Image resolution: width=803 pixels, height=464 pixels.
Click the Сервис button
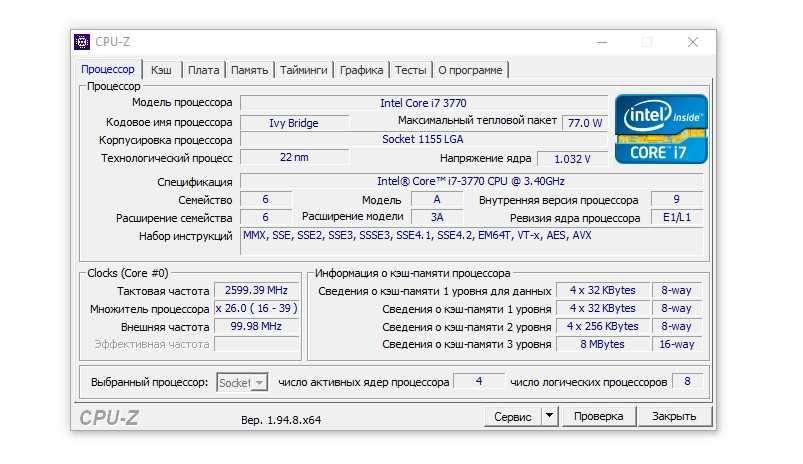[513, 416]
